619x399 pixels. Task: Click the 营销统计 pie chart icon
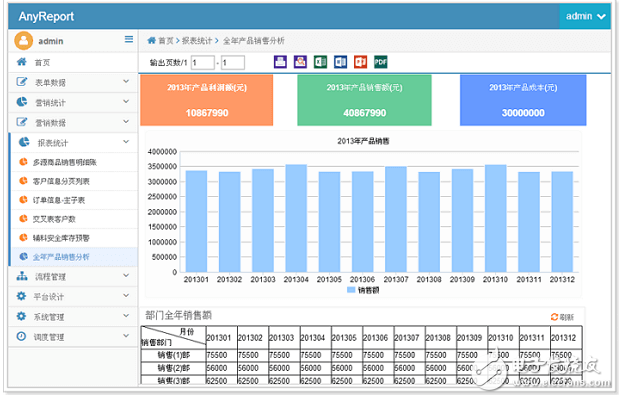(21, 102)
